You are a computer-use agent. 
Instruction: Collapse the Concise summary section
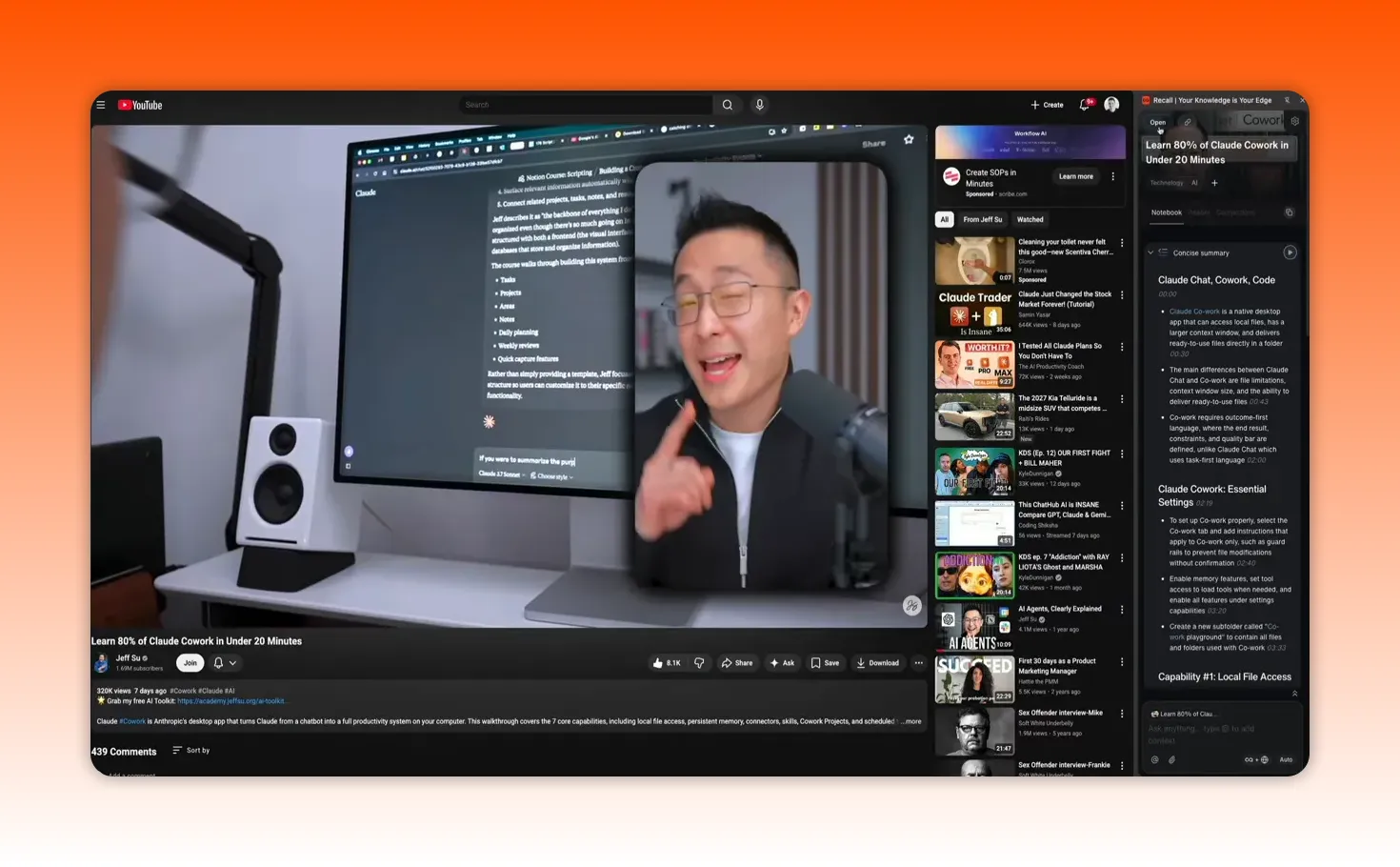coord(1150,252)
